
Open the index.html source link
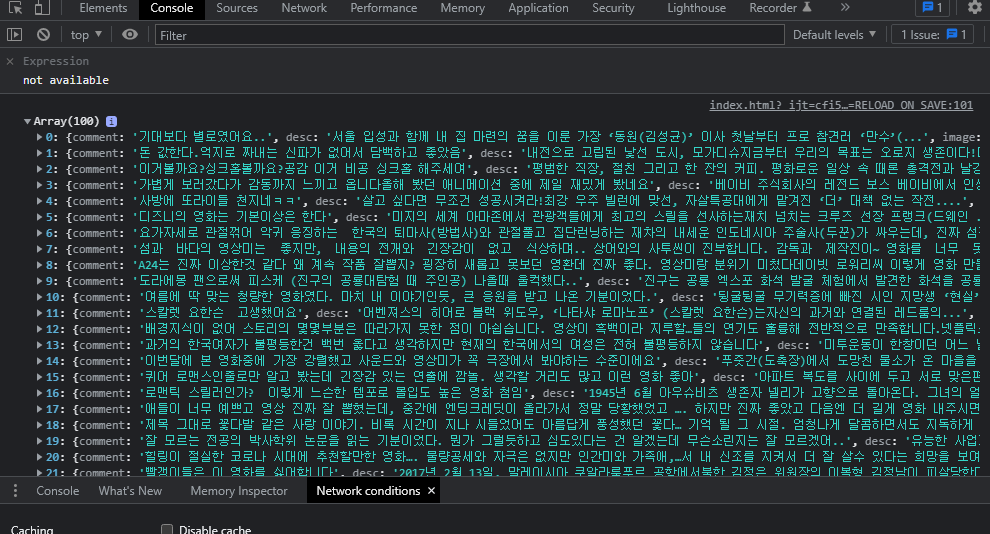click(x=841, y=105)
